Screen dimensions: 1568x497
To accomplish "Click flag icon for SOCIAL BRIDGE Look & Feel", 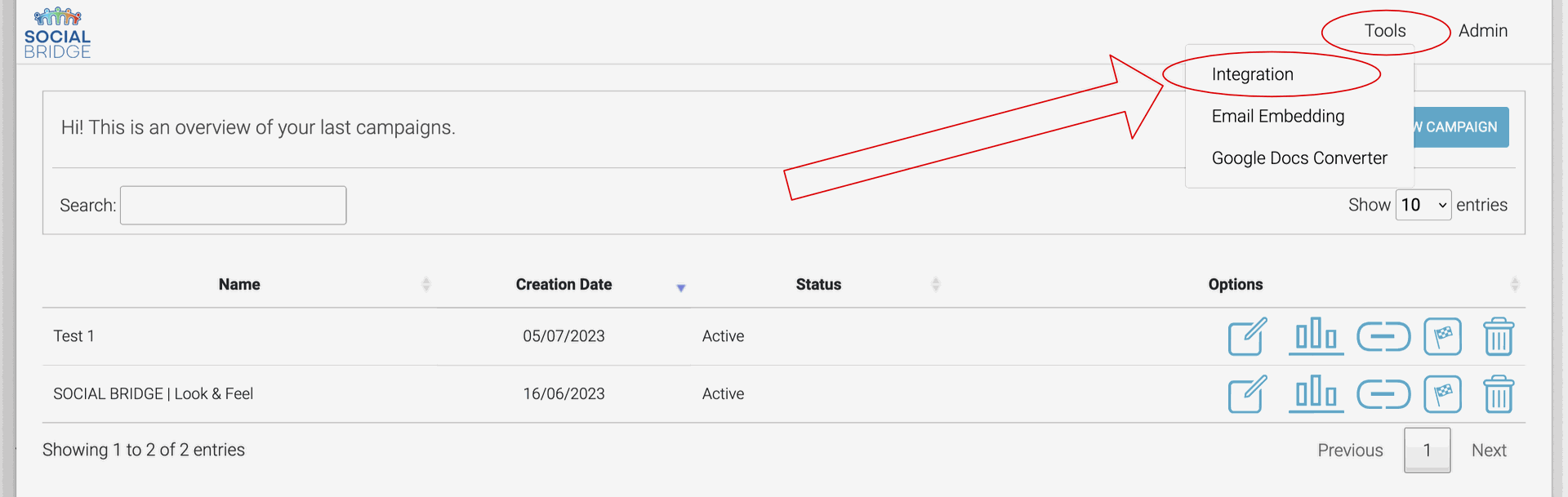I will (x=1442, y=394).
